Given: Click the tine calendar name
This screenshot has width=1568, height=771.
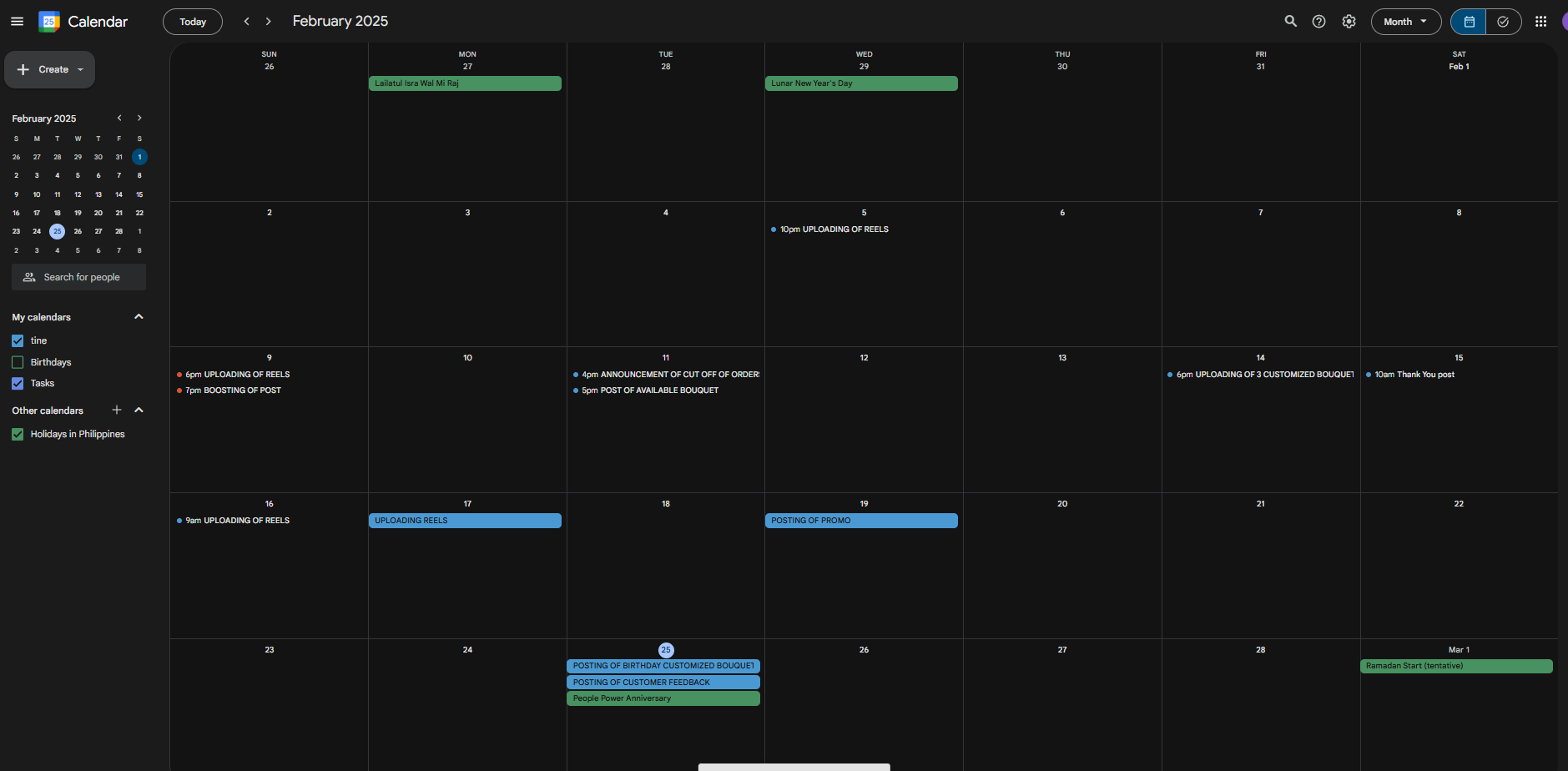Looking at the screenshot, I should click(x=38, y=340).
